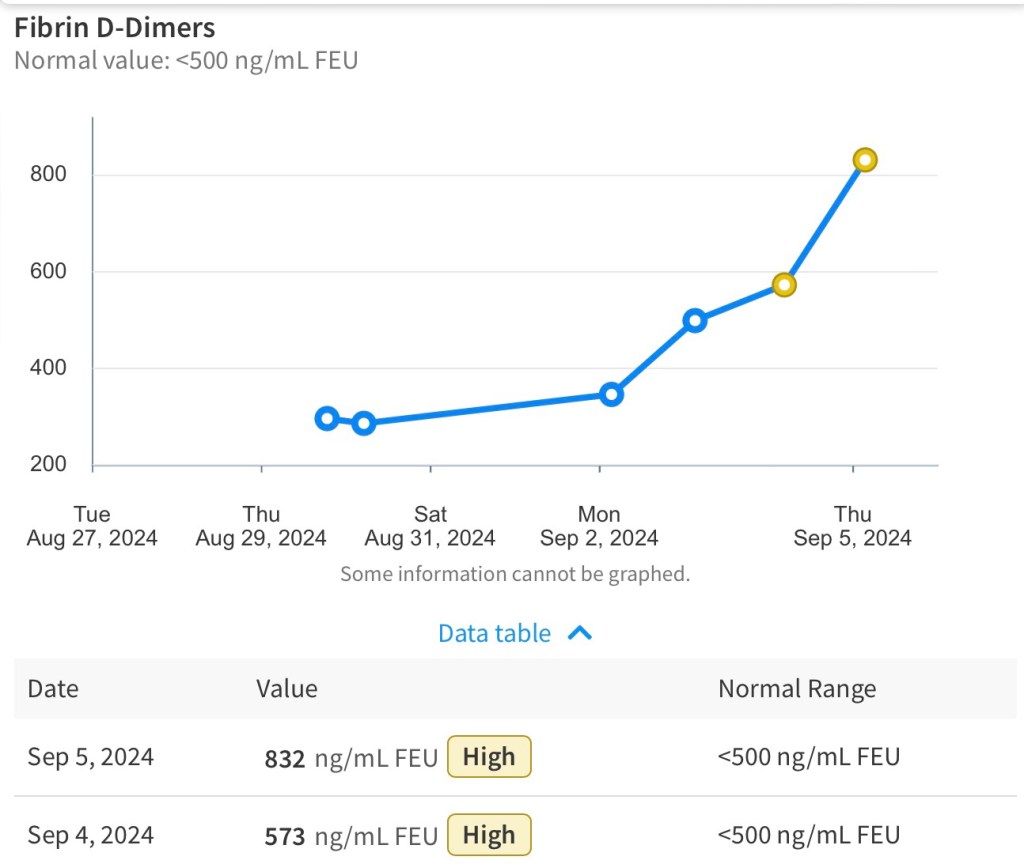Select the Mon Sep 2 blue data point
1024x864 pixels.
click(611, 394)
